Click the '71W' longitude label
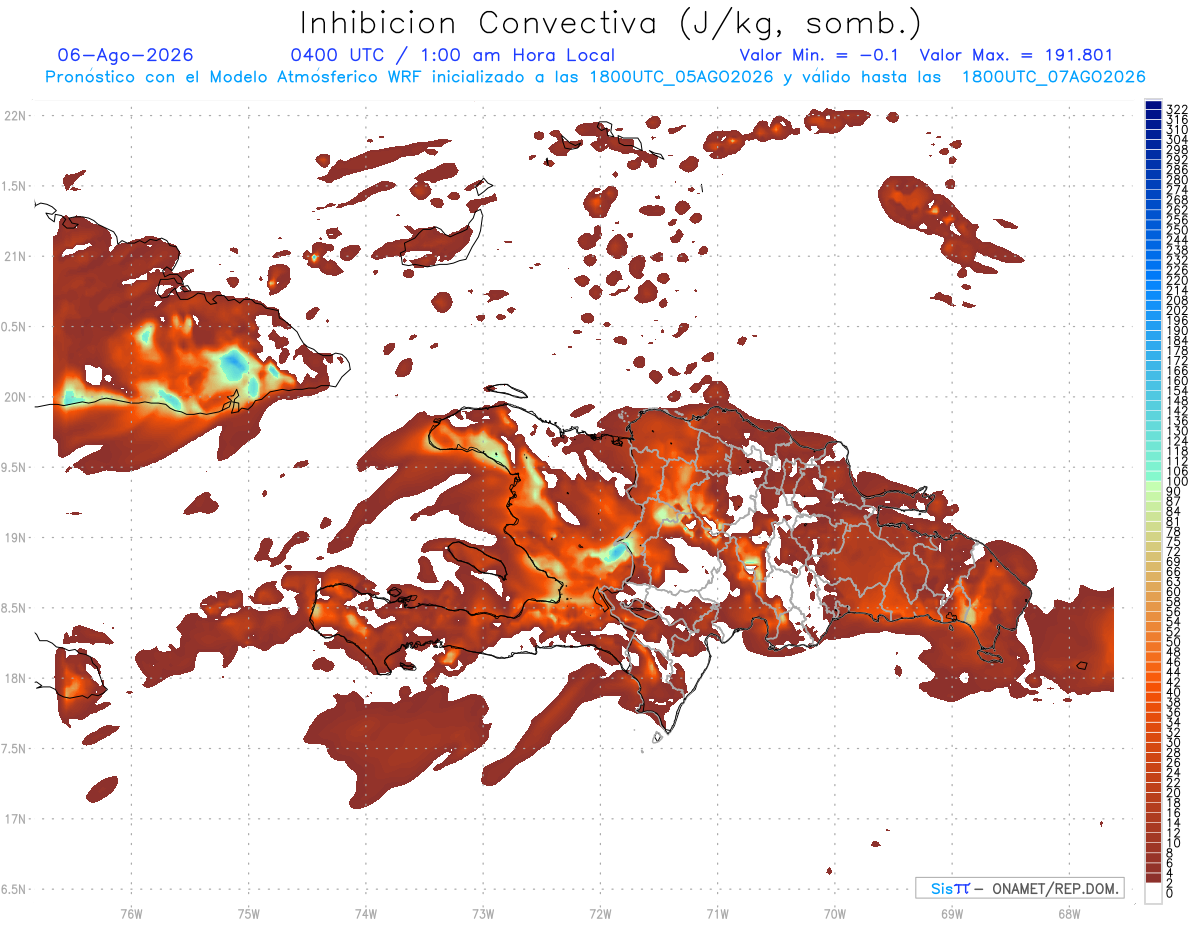 coord(717,912)
